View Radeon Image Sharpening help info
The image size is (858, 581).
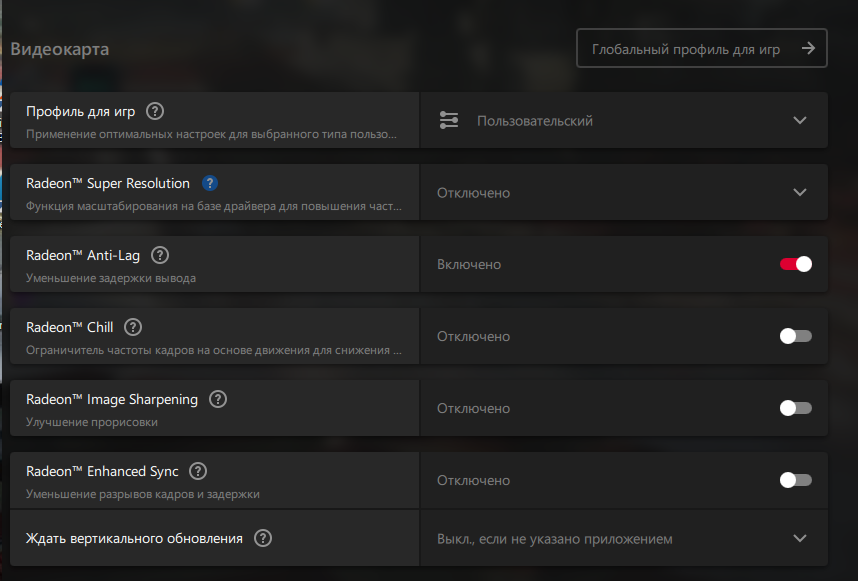(218, 399)
